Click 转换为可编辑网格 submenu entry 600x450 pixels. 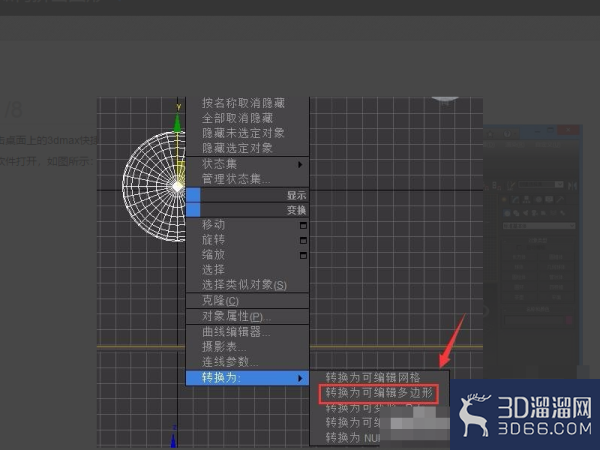click(x=373, y=377)
